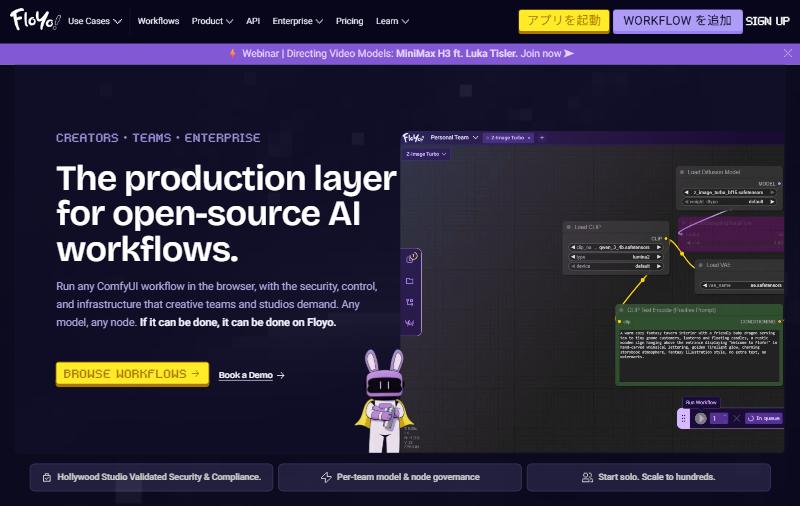Open the Personal Team dropdown in the preview

pyautogui.click(x=454, y=138)
